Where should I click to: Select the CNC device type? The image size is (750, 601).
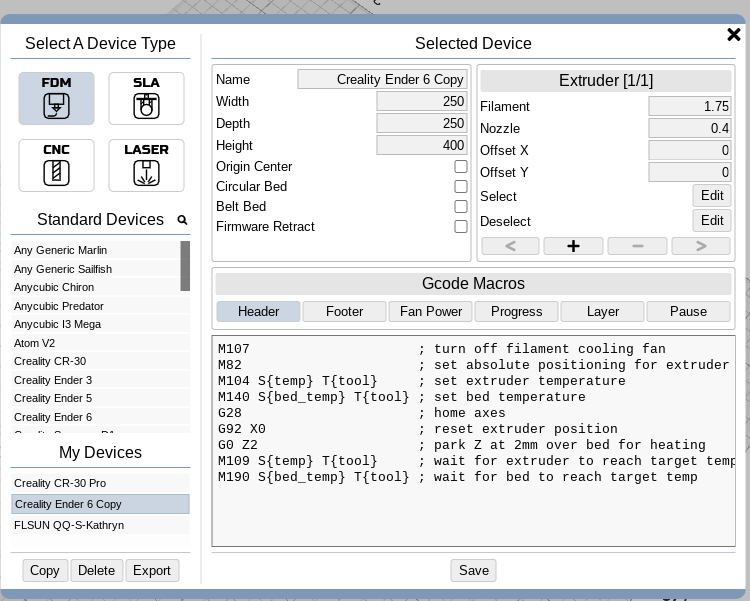coord(56,166)
